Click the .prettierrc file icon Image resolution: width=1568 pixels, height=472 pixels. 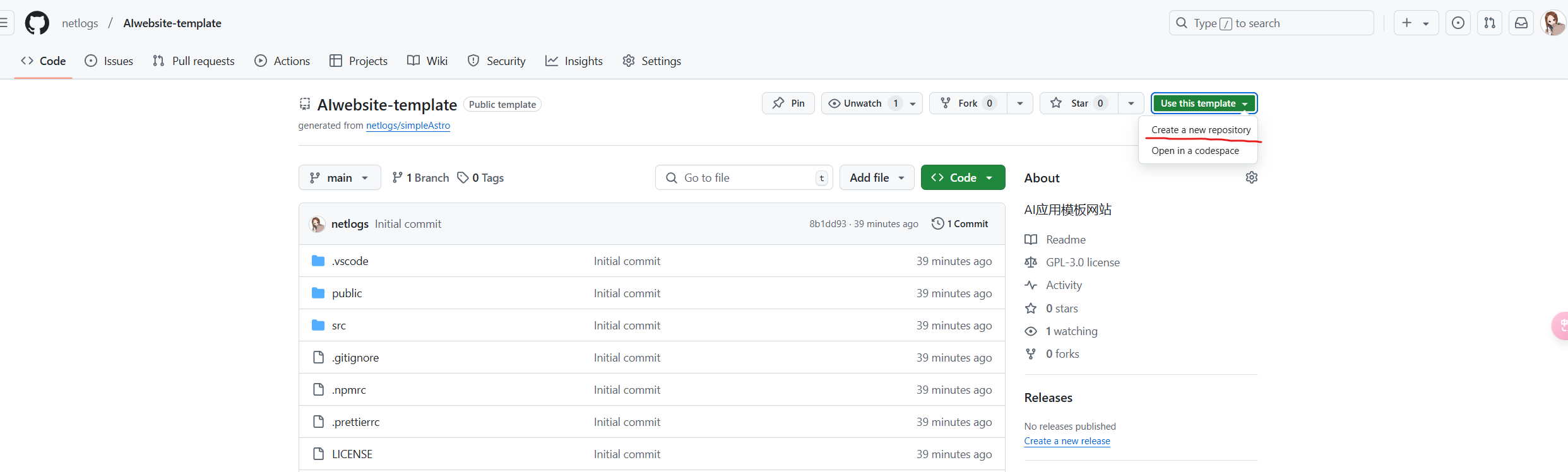click(319, 422)
